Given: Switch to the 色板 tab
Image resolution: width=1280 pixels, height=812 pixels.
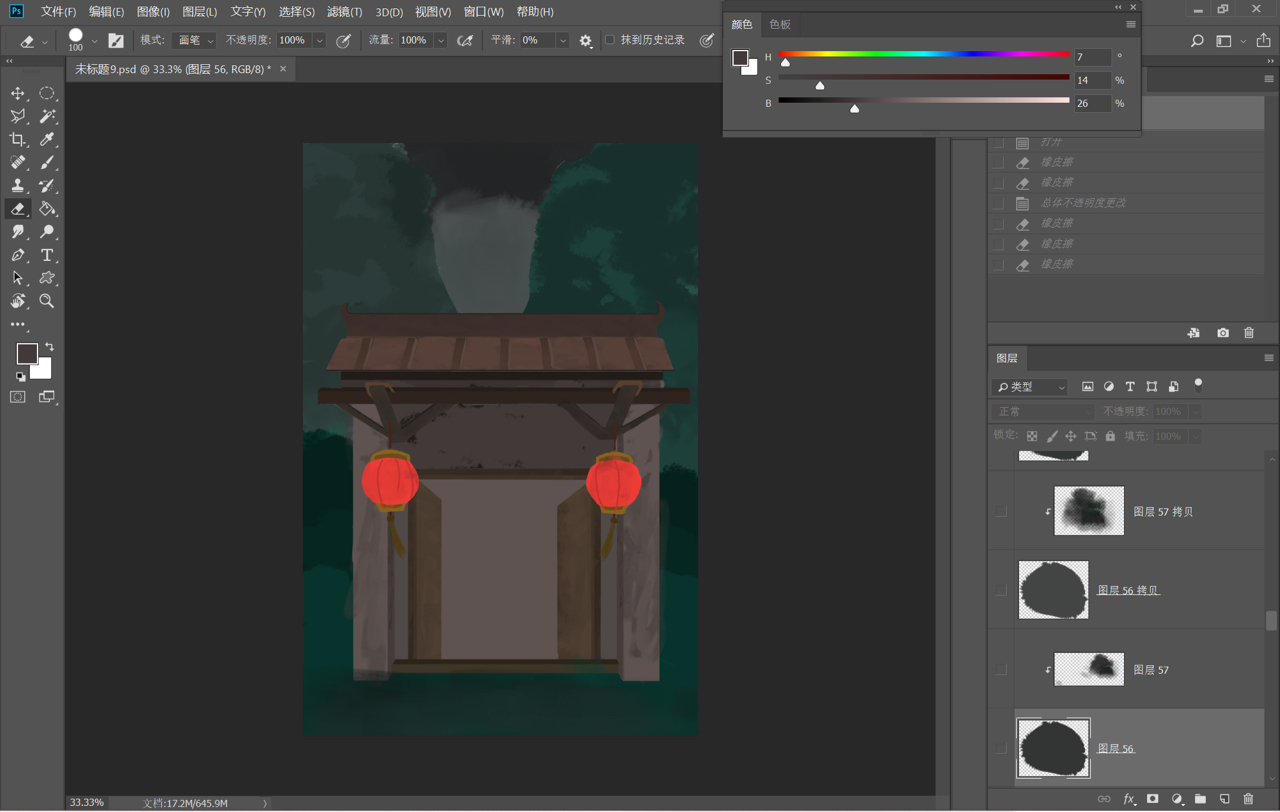Looking at the screenshot, I should click(x=780, y=24).
